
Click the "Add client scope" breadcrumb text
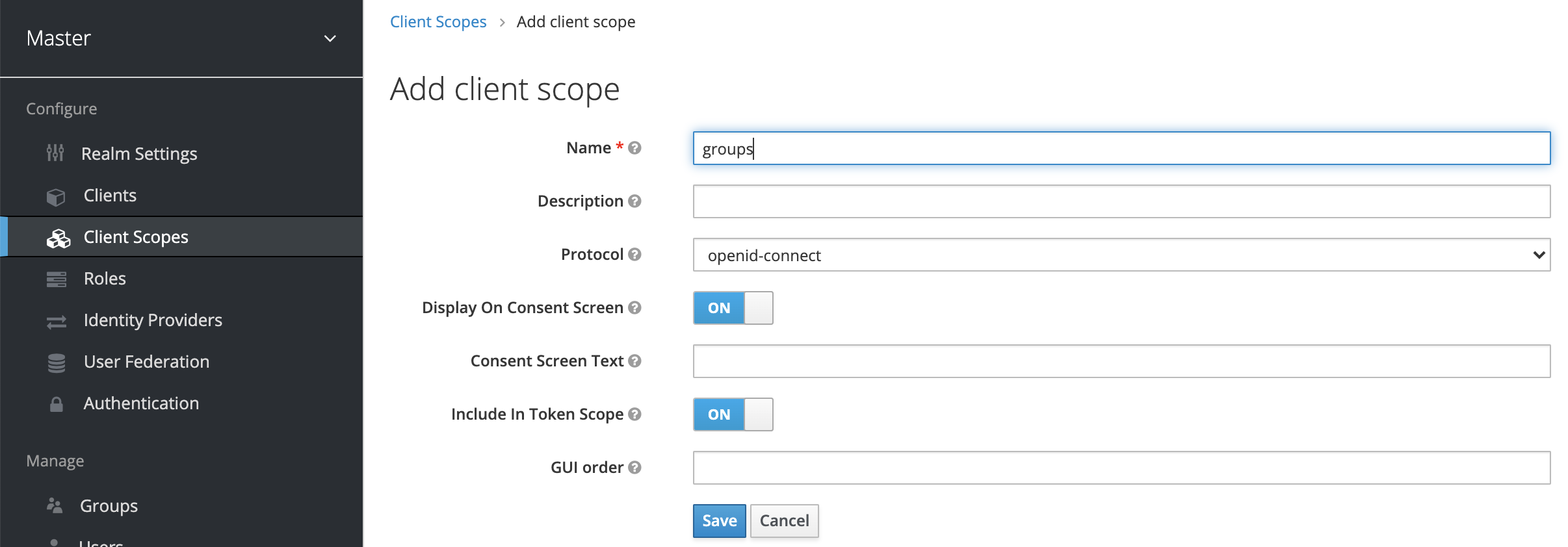(x=576, y=22)
